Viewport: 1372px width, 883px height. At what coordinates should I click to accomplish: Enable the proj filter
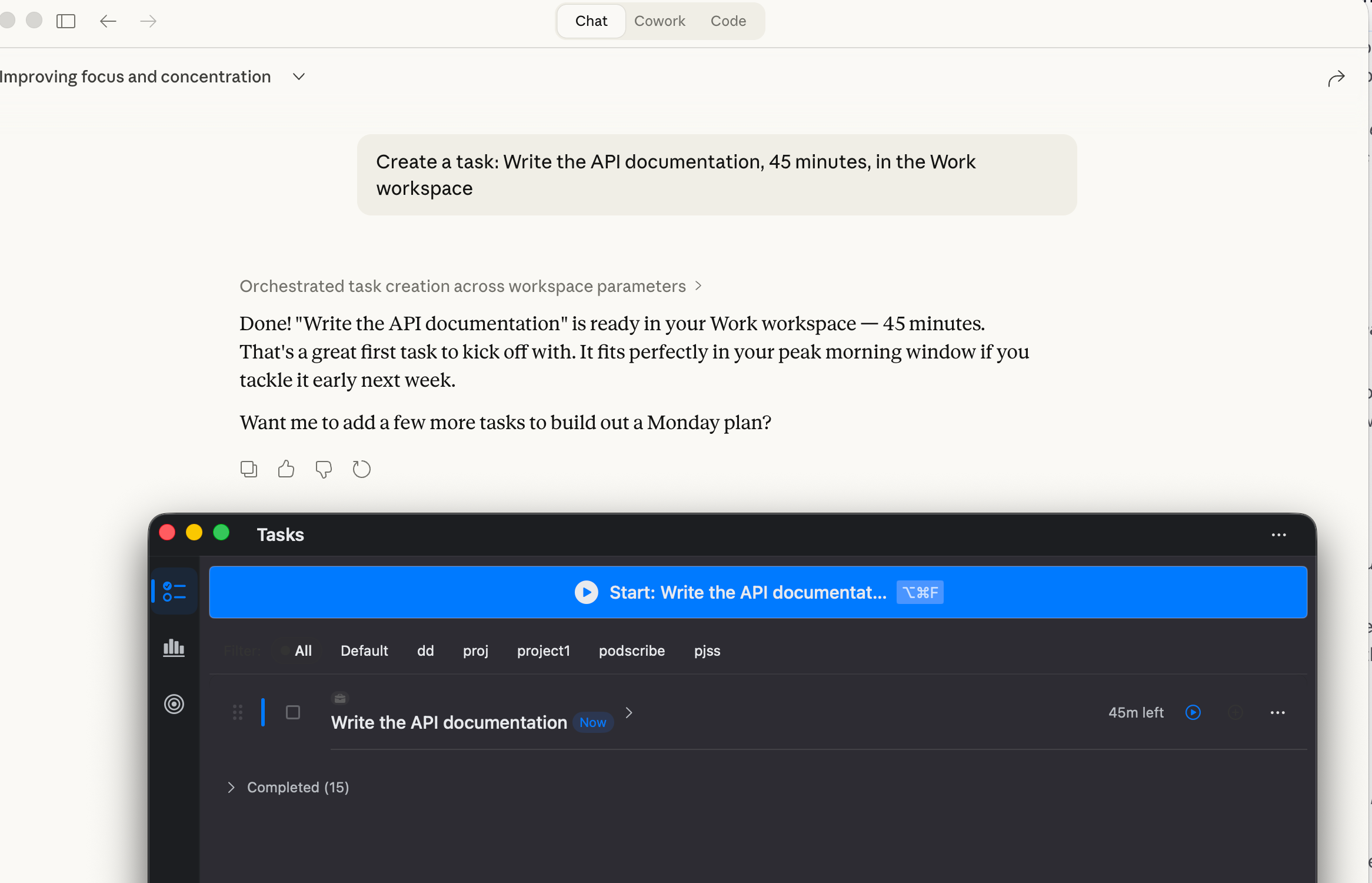pos(475,650)
